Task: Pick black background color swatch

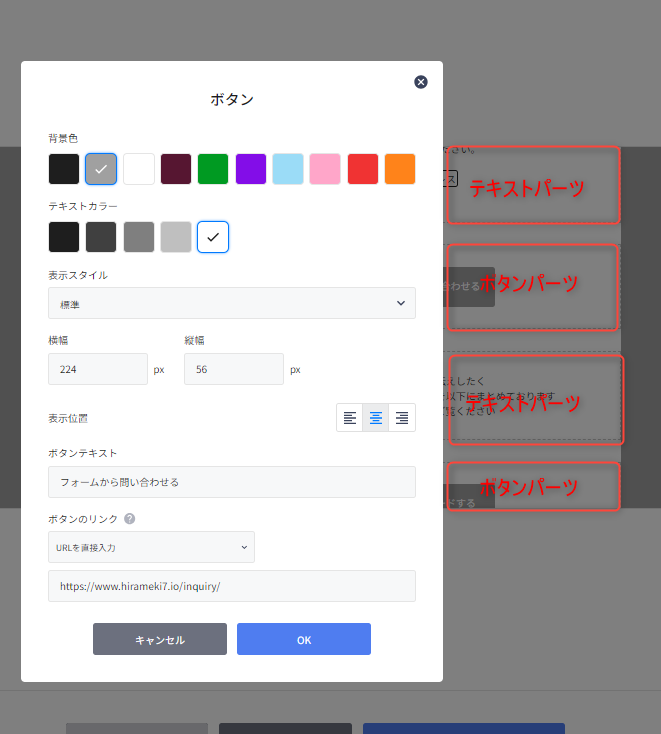Action: (x=64, y=169)
